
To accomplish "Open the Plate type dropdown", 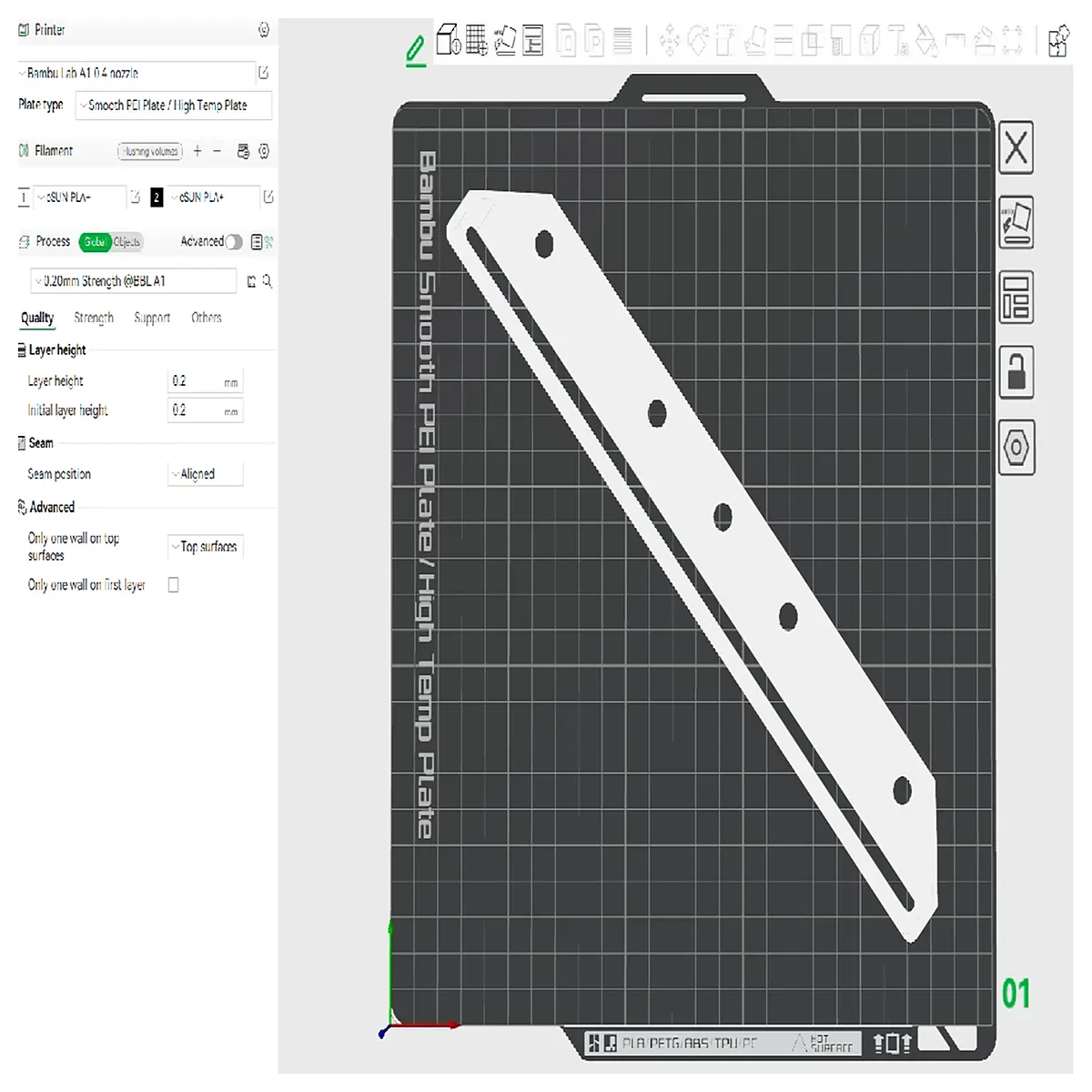I will click(175, 106).
